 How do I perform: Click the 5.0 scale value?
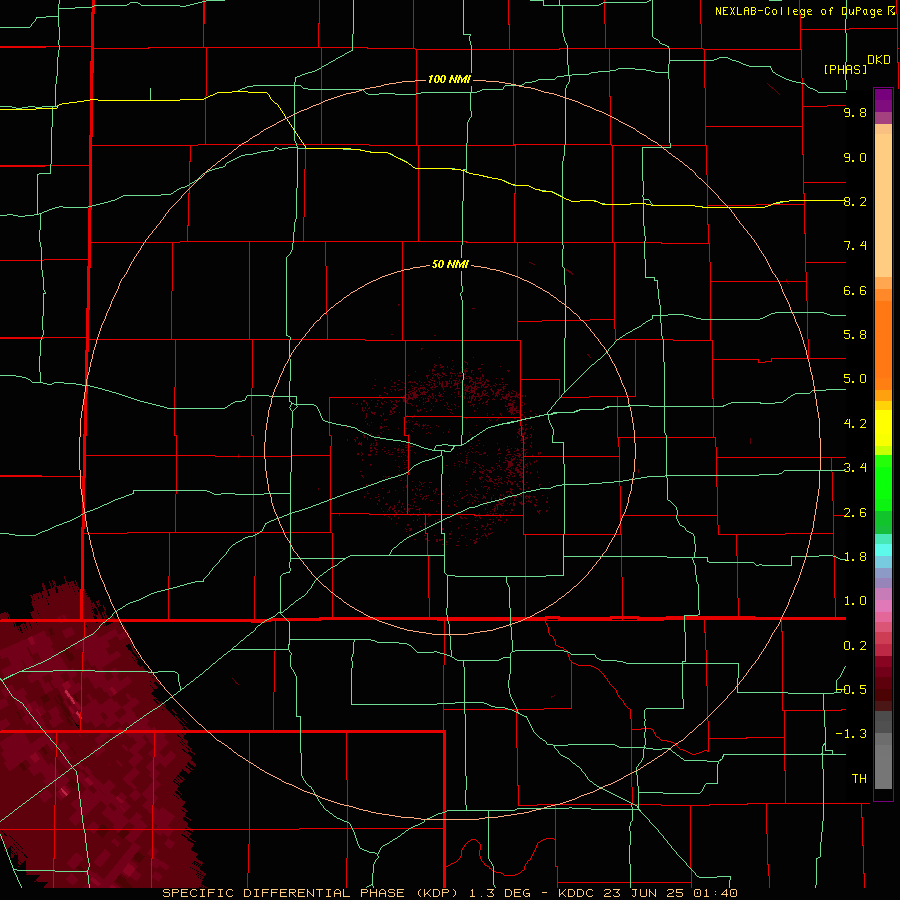[855, 379]
